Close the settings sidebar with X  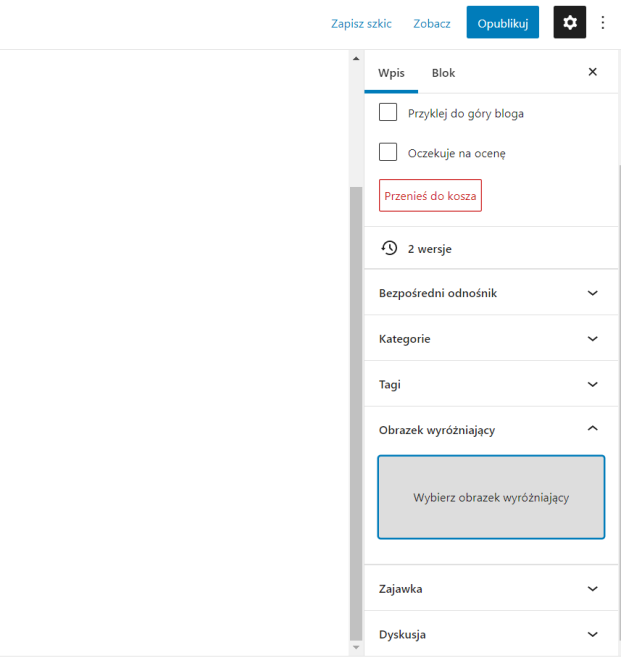592,72
